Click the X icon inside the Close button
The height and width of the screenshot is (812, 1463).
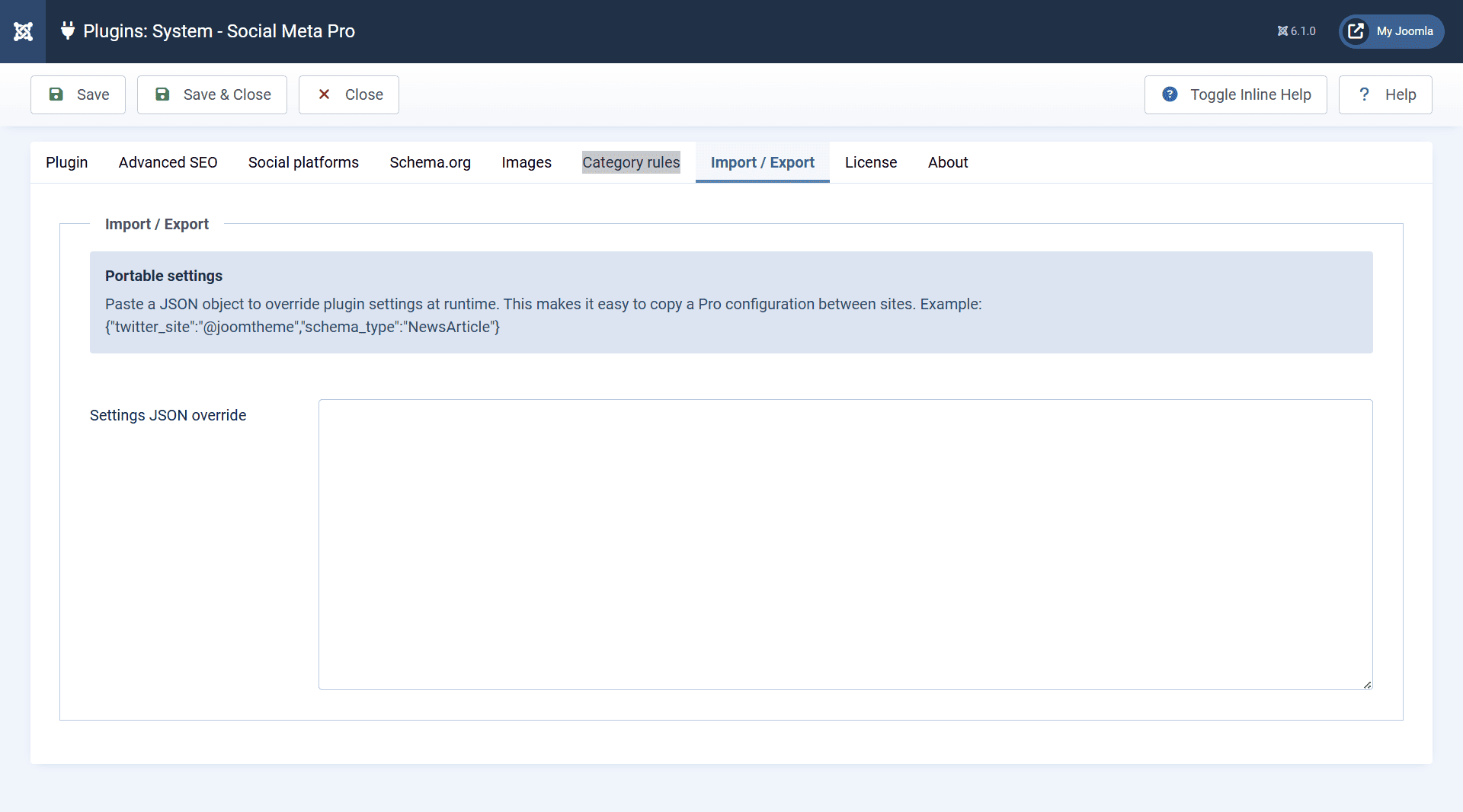[x=325, y=94]
